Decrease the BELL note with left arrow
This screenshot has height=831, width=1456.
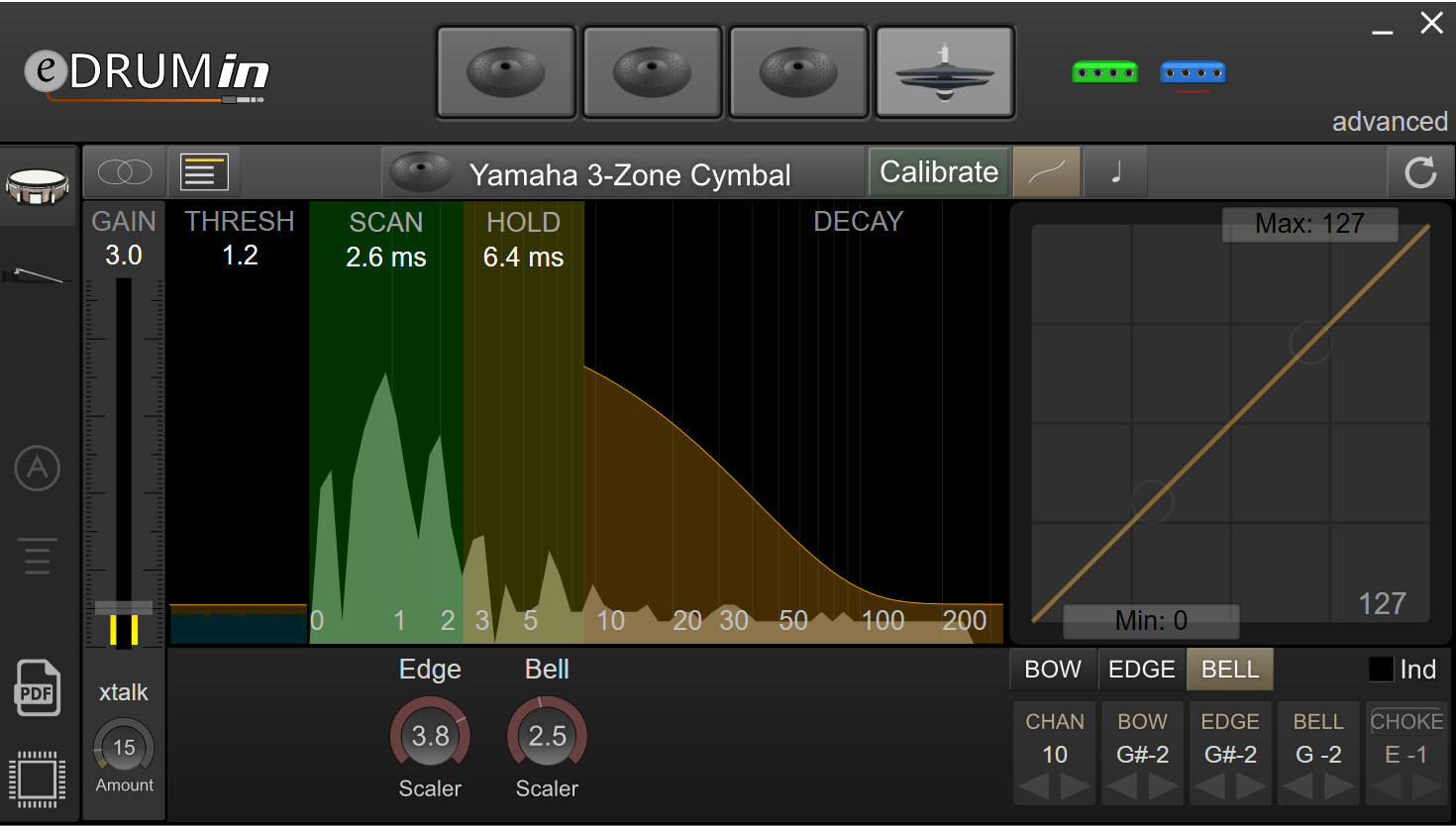[1298, 787]
